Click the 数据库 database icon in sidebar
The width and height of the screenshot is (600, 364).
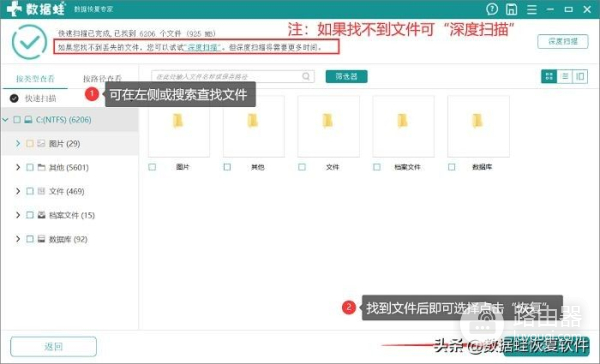pos(41,239)
